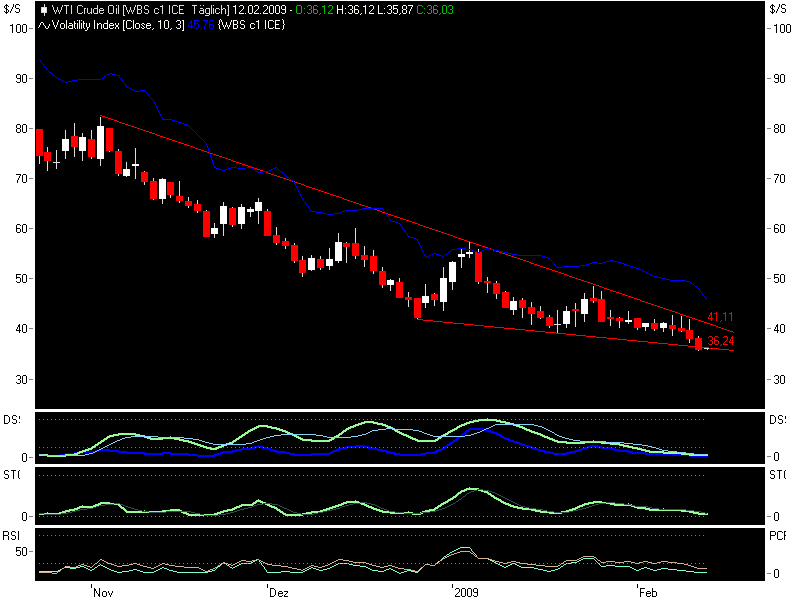Click the 50 tick on left price axis
The height and width of the screenshot is (600, 800).
(x=21, y=279)
